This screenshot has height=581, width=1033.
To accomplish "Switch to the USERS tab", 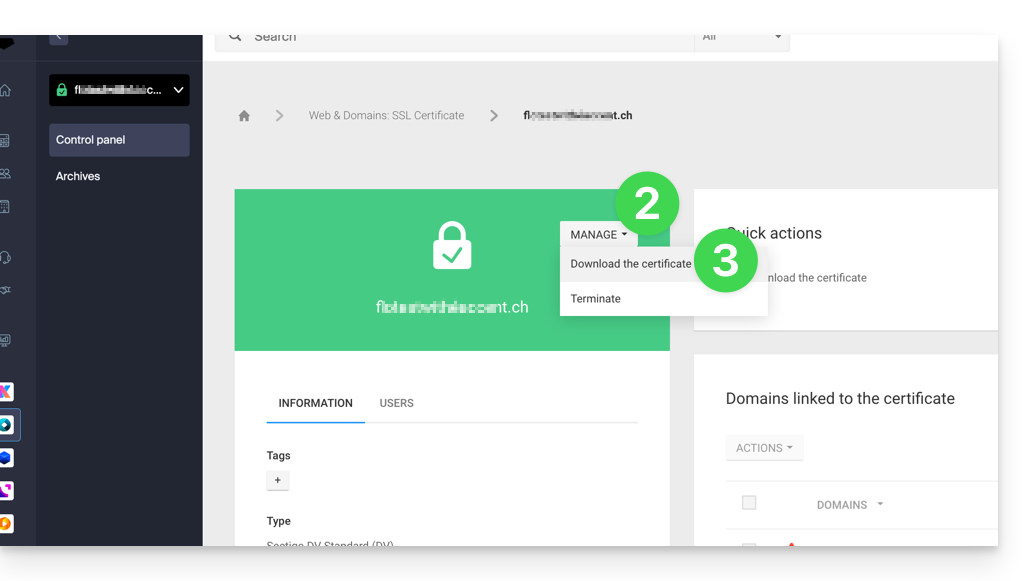I will (396, 403).
